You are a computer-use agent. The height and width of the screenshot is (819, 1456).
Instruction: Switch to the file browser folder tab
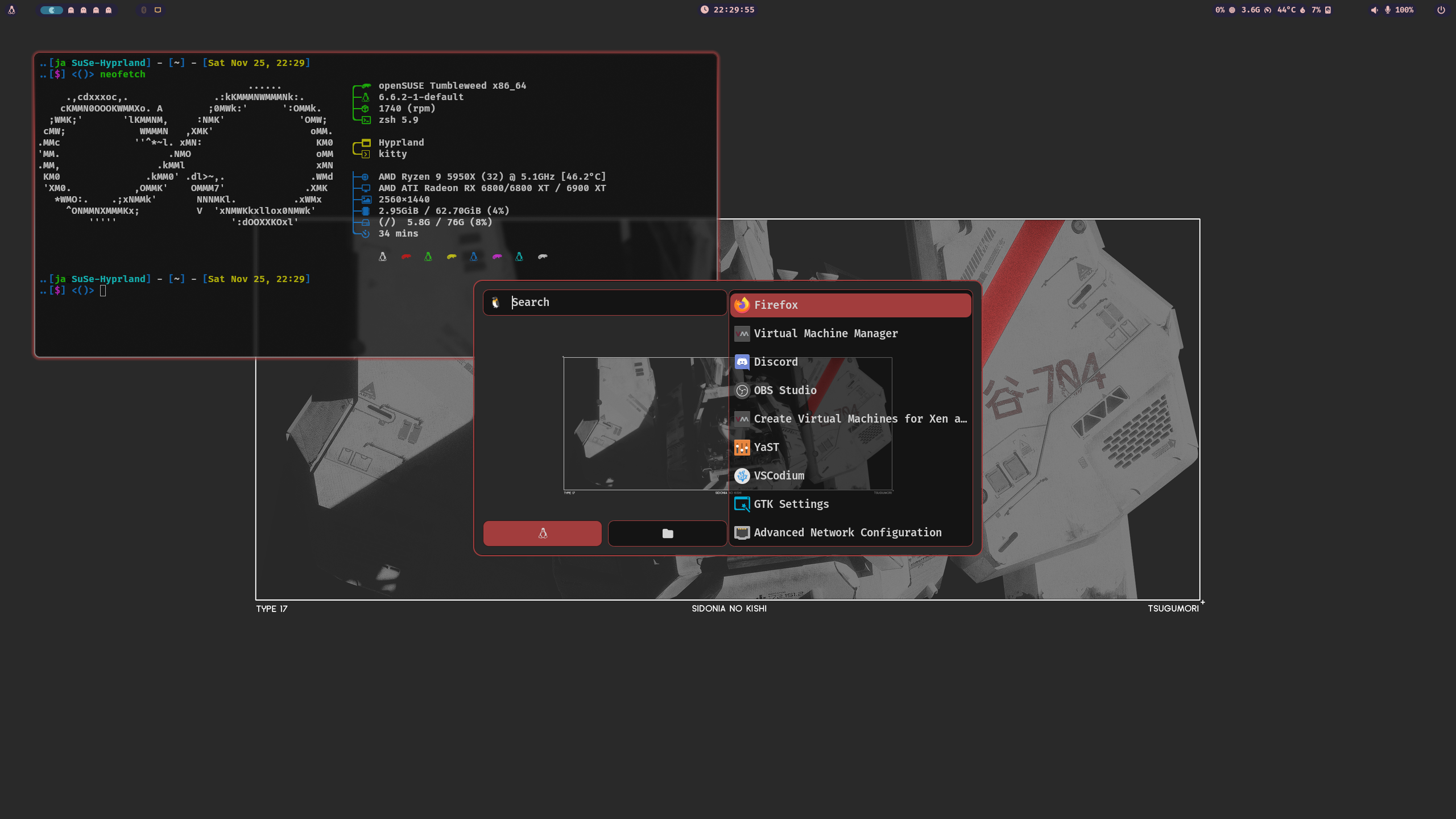click(x=667, y=533)
